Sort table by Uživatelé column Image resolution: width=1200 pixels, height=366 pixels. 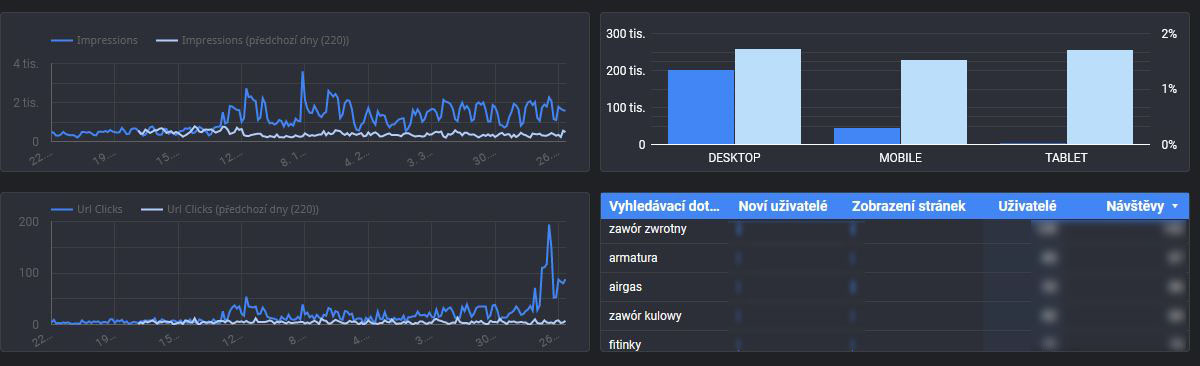tap(1028, 206)
